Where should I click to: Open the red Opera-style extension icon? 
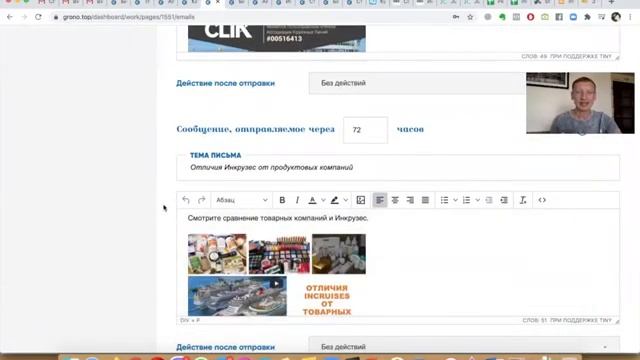coord(531,17)
